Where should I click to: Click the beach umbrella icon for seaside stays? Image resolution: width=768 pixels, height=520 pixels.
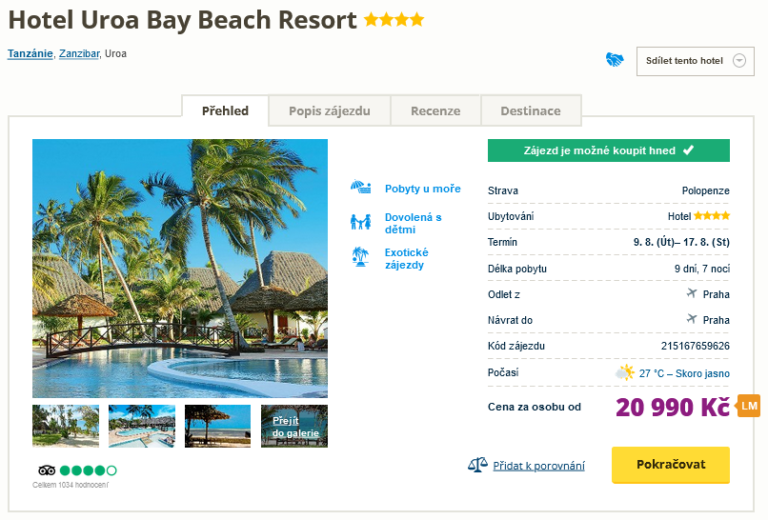click(x=360, y=188)
